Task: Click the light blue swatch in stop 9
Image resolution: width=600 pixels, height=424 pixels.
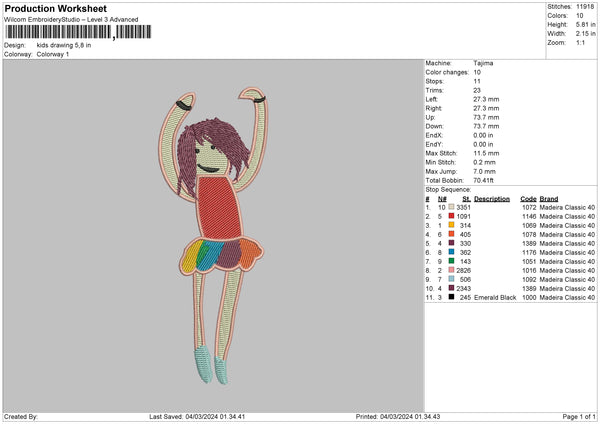Action: click(x=452, y=280)
